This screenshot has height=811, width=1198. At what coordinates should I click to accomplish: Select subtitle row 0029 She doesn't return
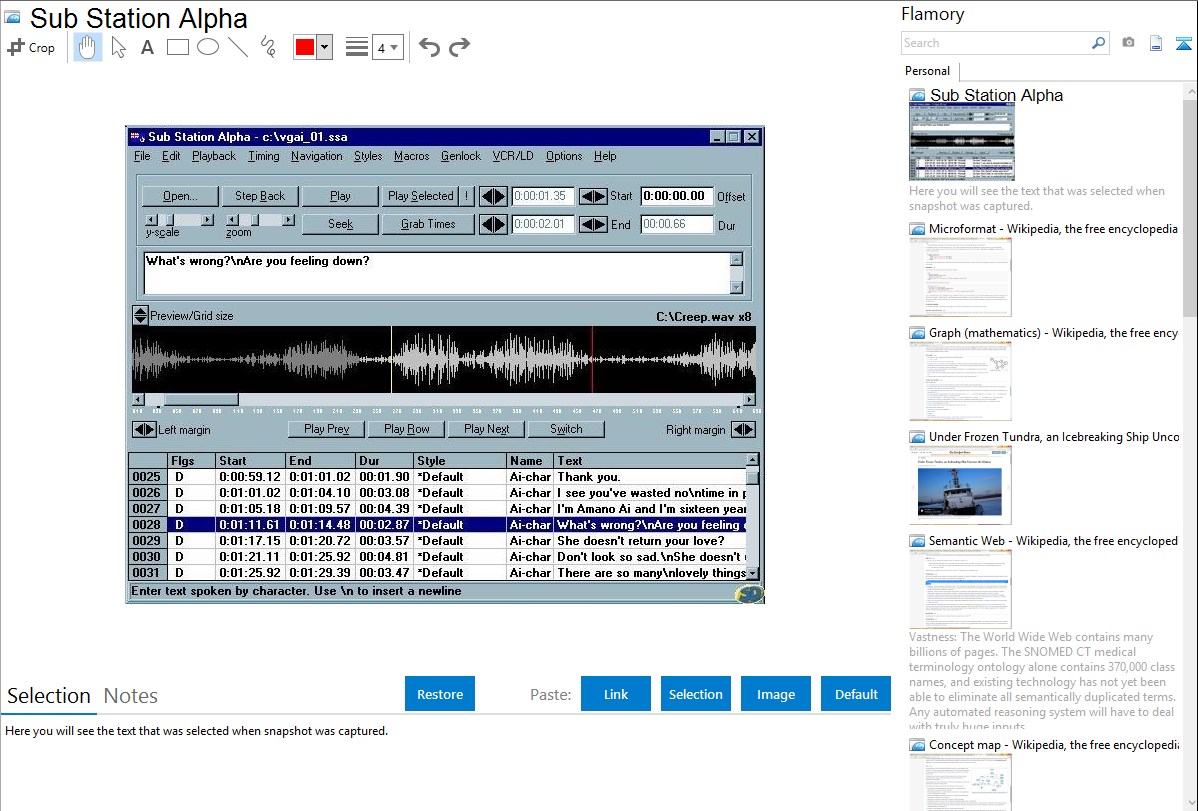point(437,540)
